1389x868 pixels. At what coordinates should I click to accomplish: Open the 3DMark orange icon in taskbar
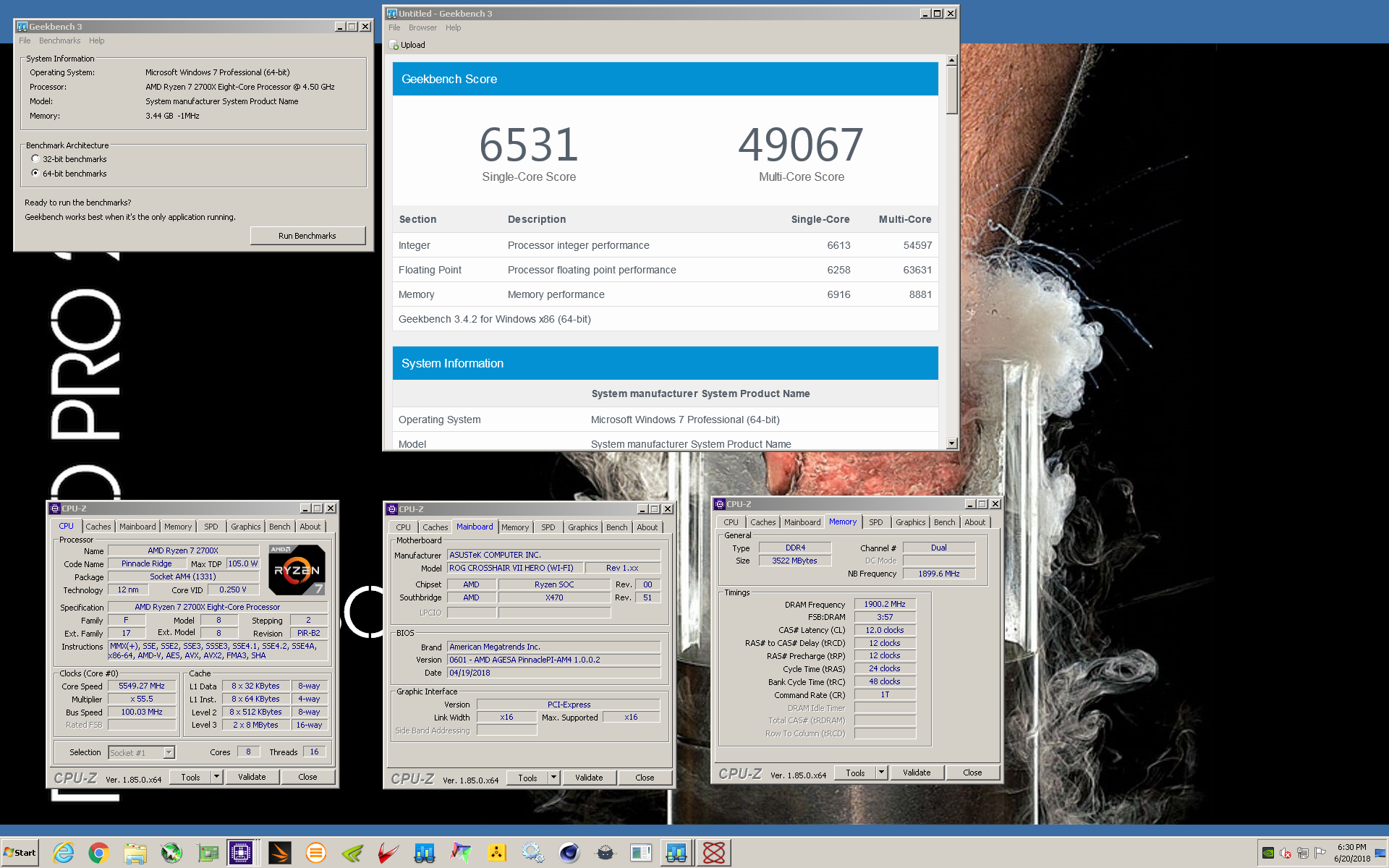click(280, 853)
